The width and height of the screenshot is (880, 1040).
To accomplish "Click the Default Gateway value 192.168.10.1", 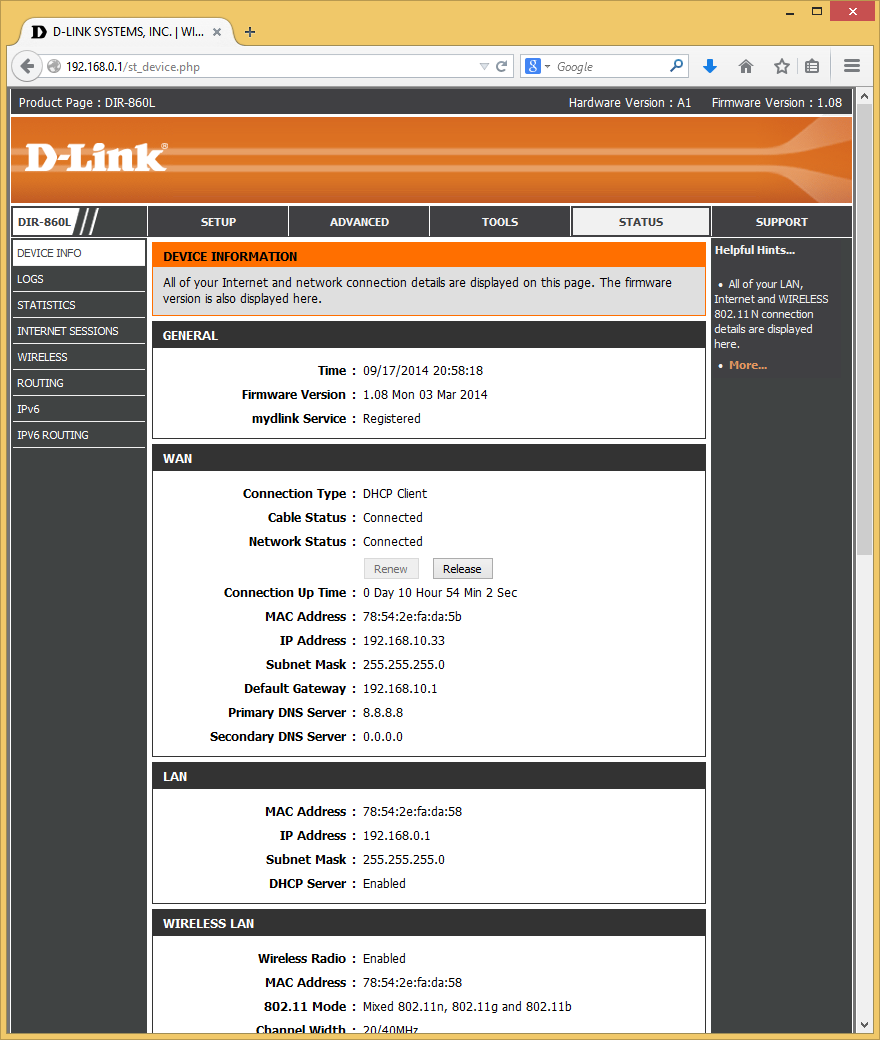I will pyautogui.click(x=400, y=688).
